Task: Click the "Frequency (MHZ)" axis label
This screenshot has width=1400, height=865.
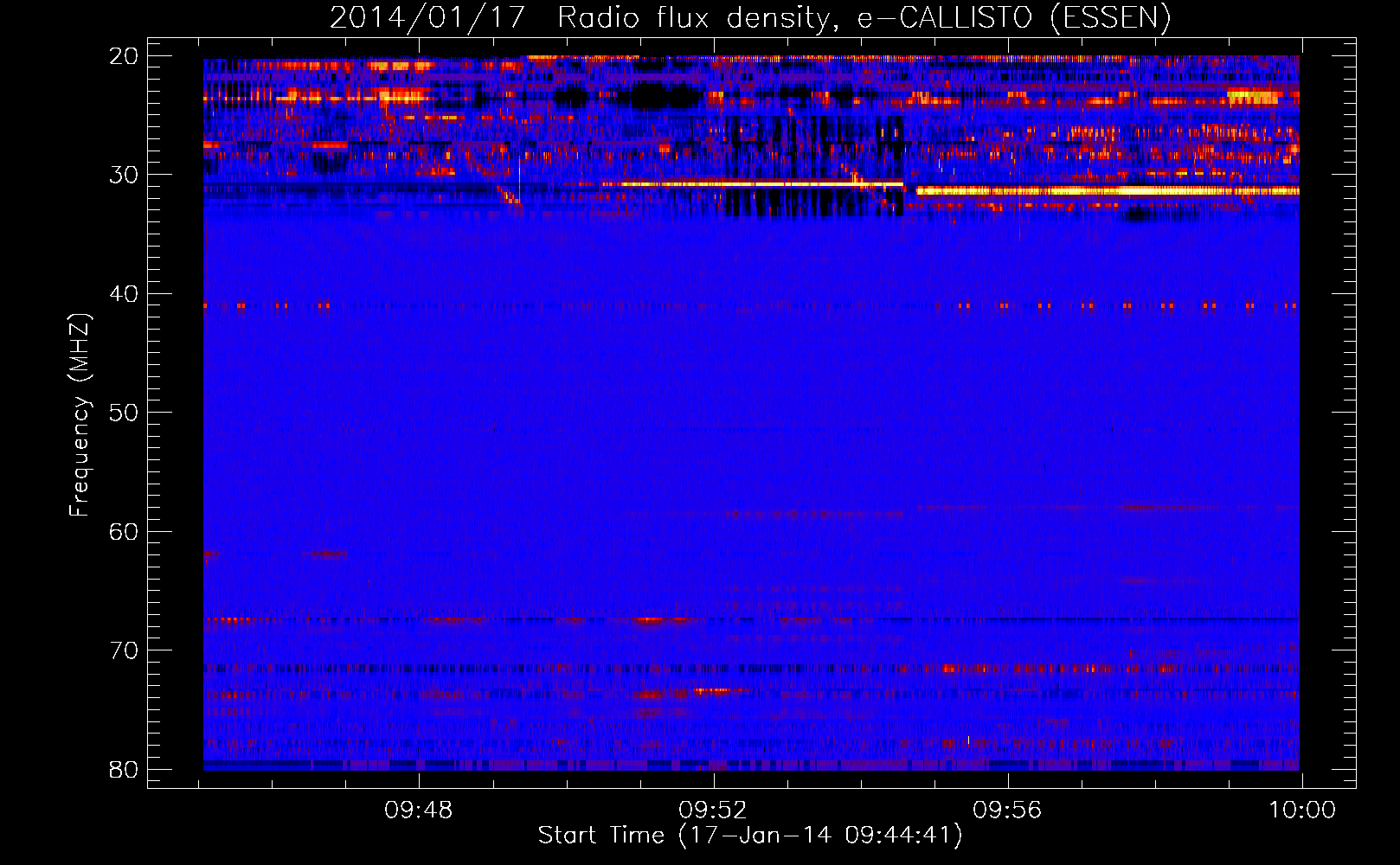Action: 80,415
